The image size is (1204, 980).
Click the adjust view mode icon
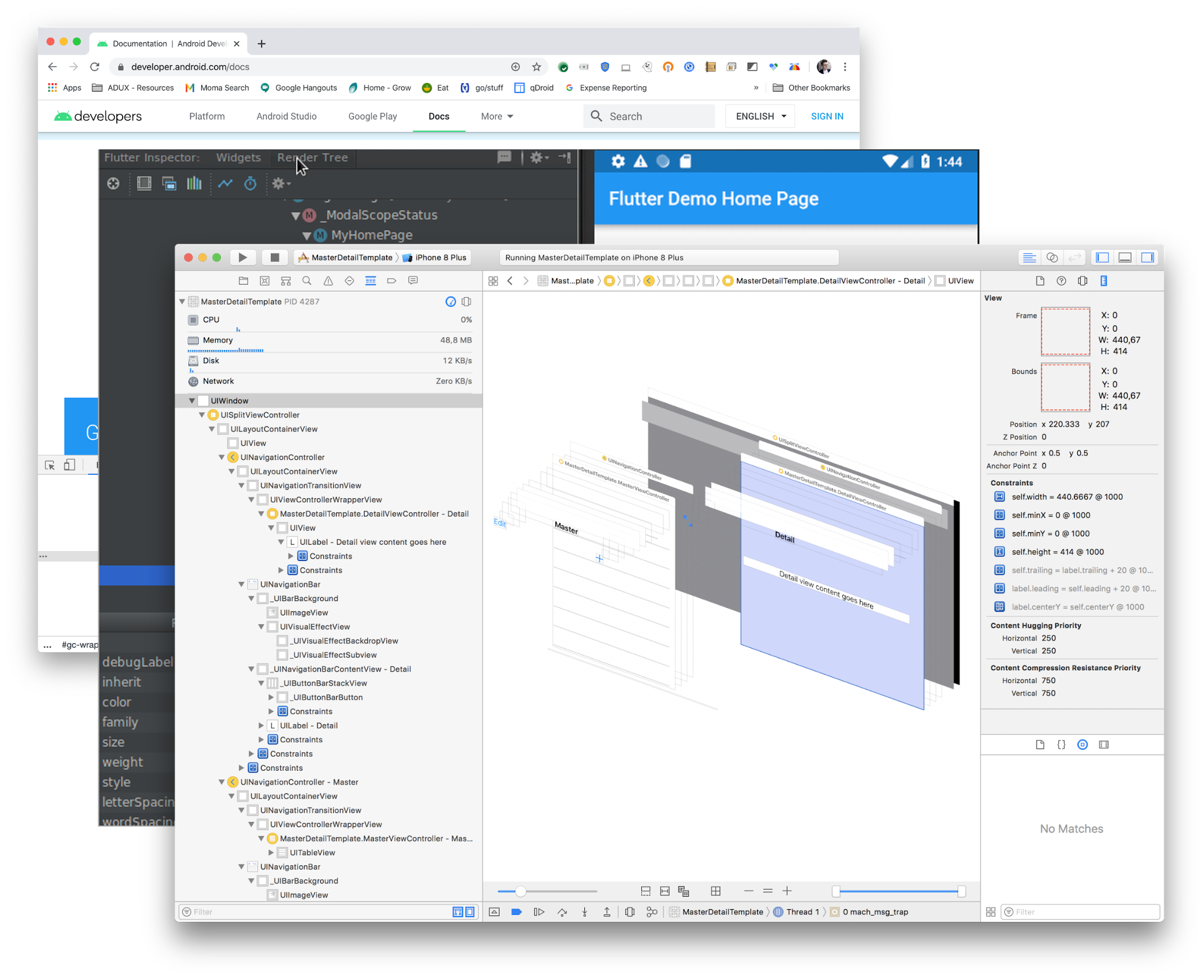point(684,891)
